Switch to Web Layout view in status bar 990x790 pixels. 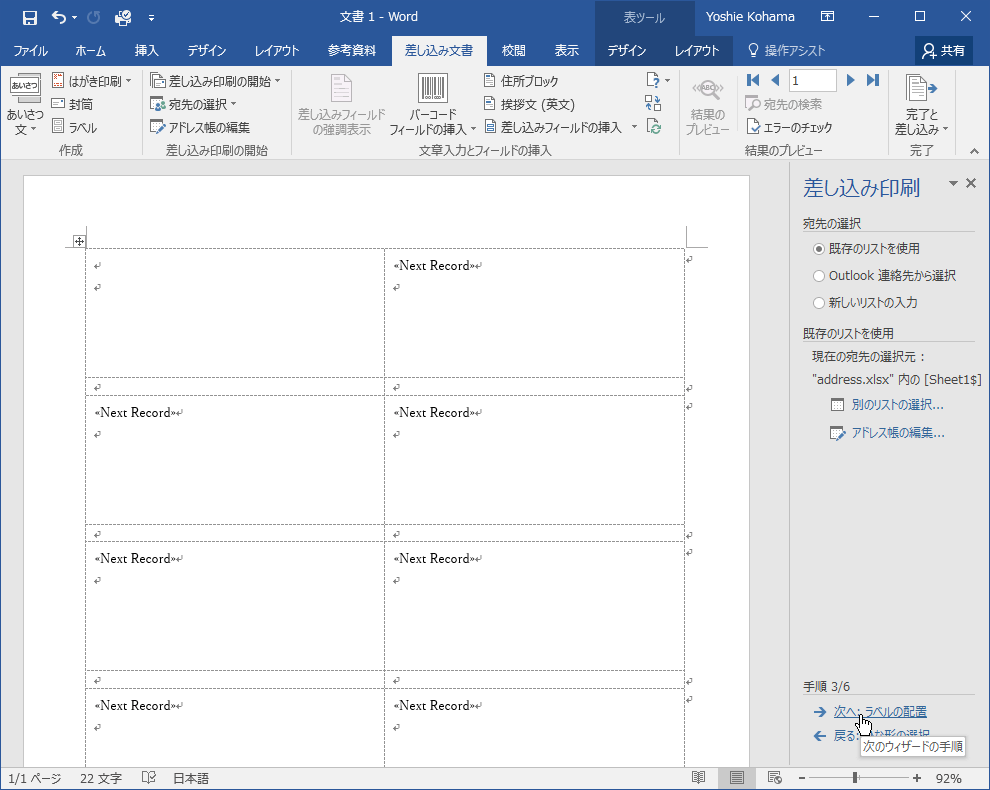coord(774,777)
